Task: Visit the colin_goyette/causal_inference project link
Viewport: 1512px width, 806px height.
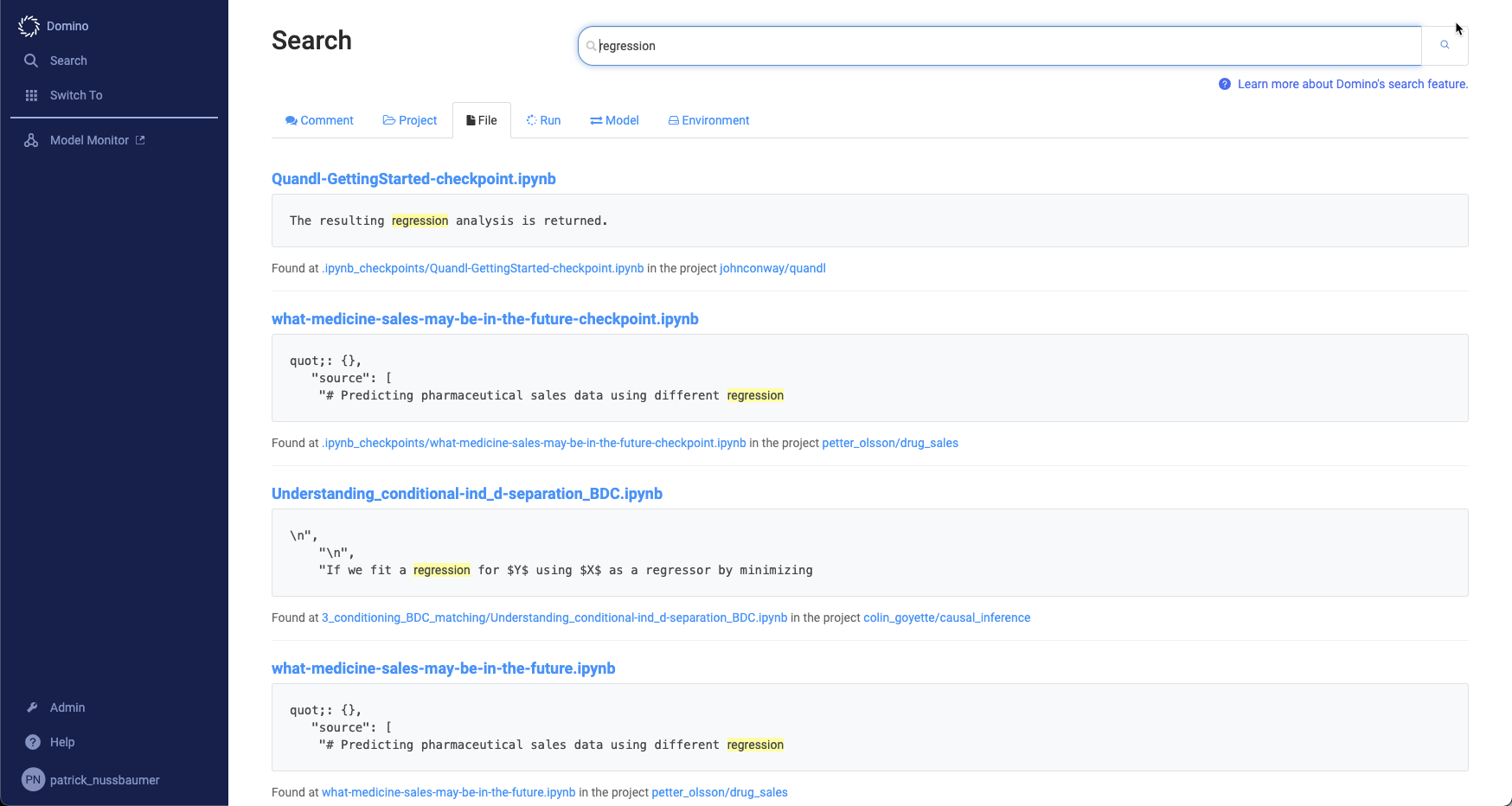Action: pyautogui.click(x=946, y=617)
